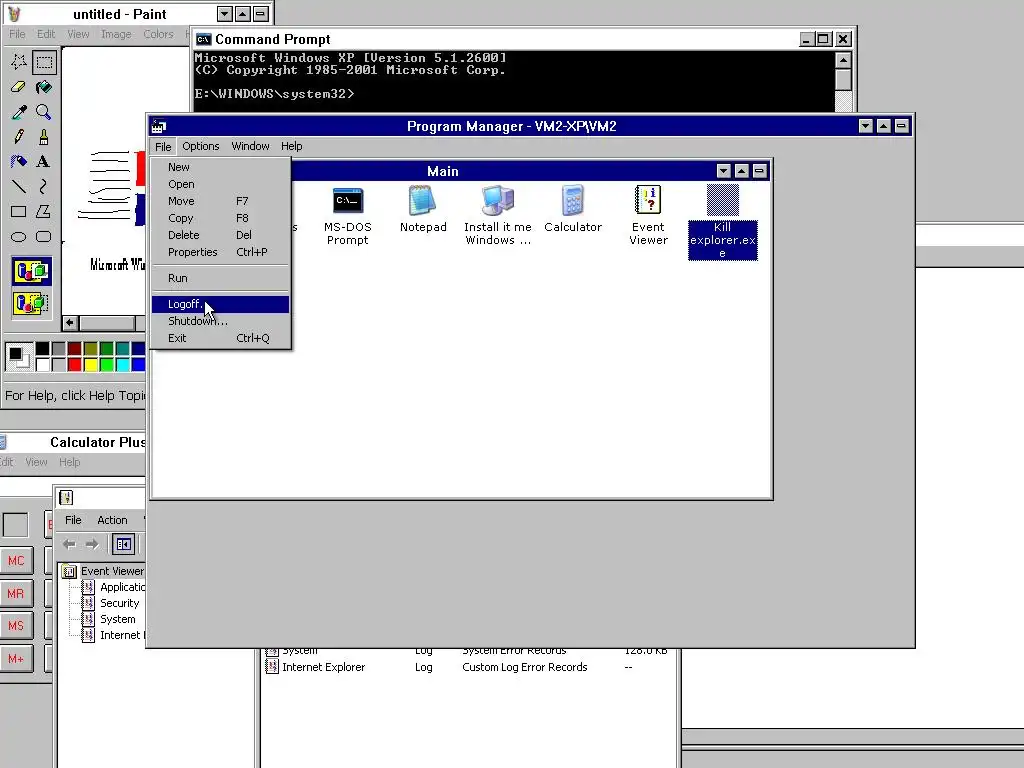Pick the Airbrush tool in Paint
Image resolution: width=1024 pixels, height=768 pixels.
point(19,161)
